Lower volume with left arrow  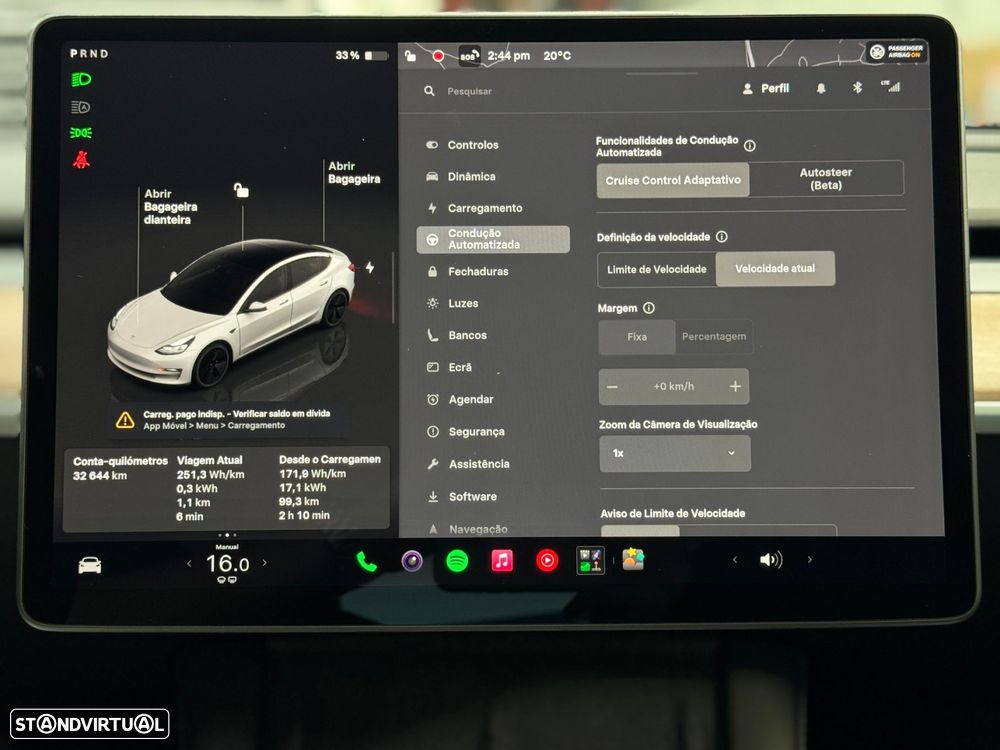[735, 560]
